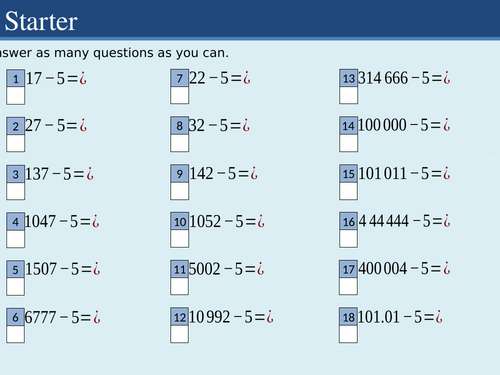This screenshot has height=375, width=500.
Task: Click the answer box below 137 − 5
Action: click(x=16, y=191)
